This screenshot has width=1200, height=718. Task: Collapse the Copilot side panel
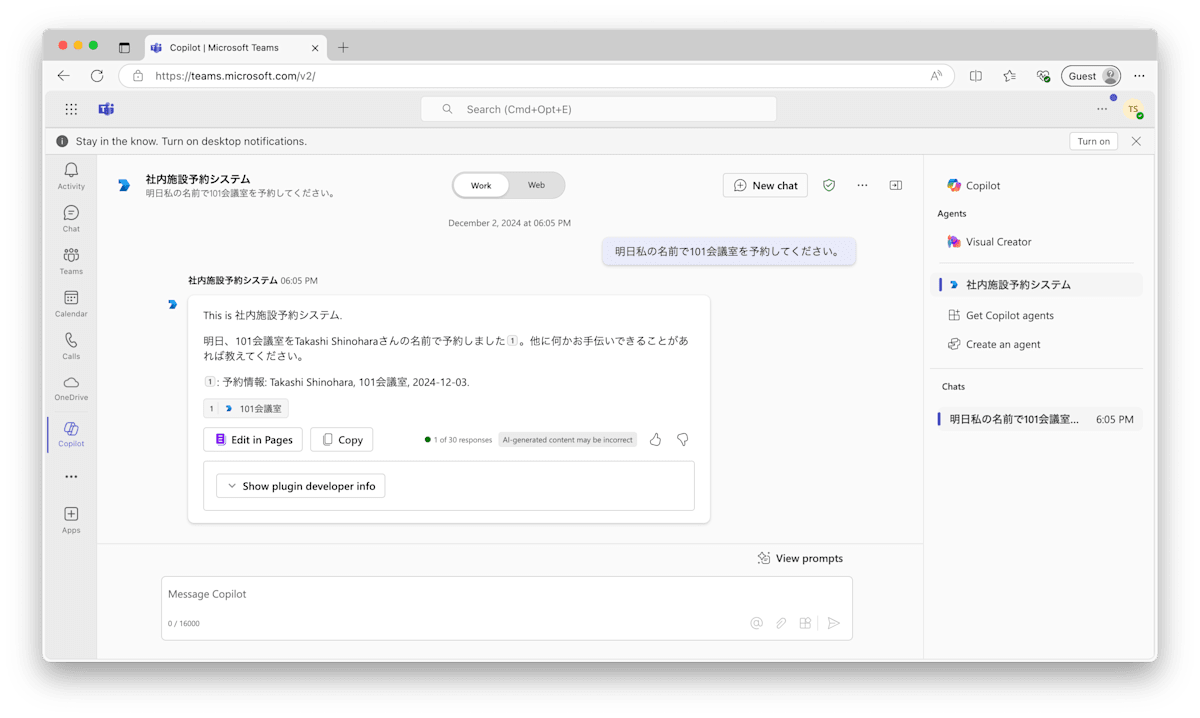coord(896,185)
